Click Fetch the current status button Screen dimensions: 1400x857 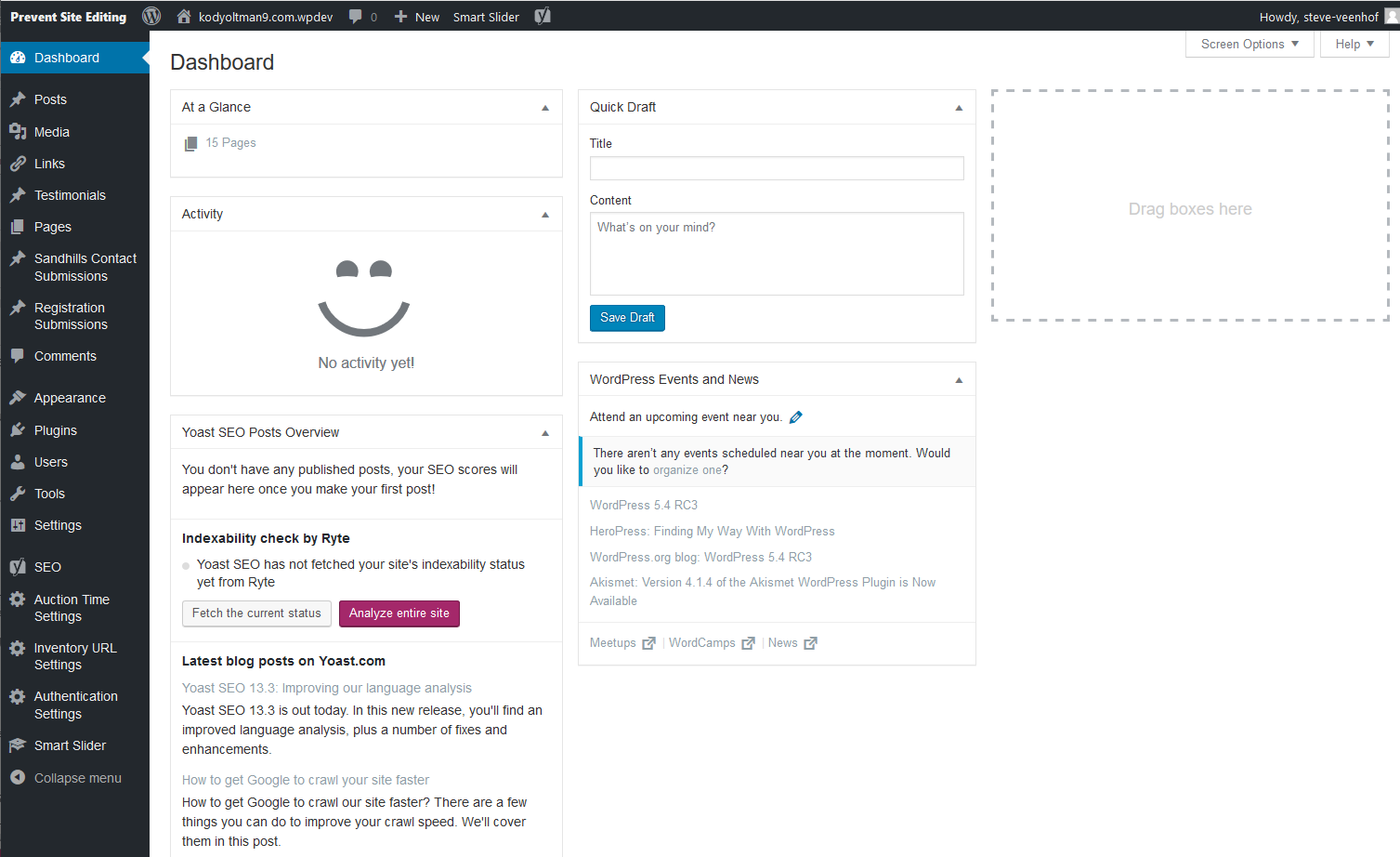[x=256, y=613]
